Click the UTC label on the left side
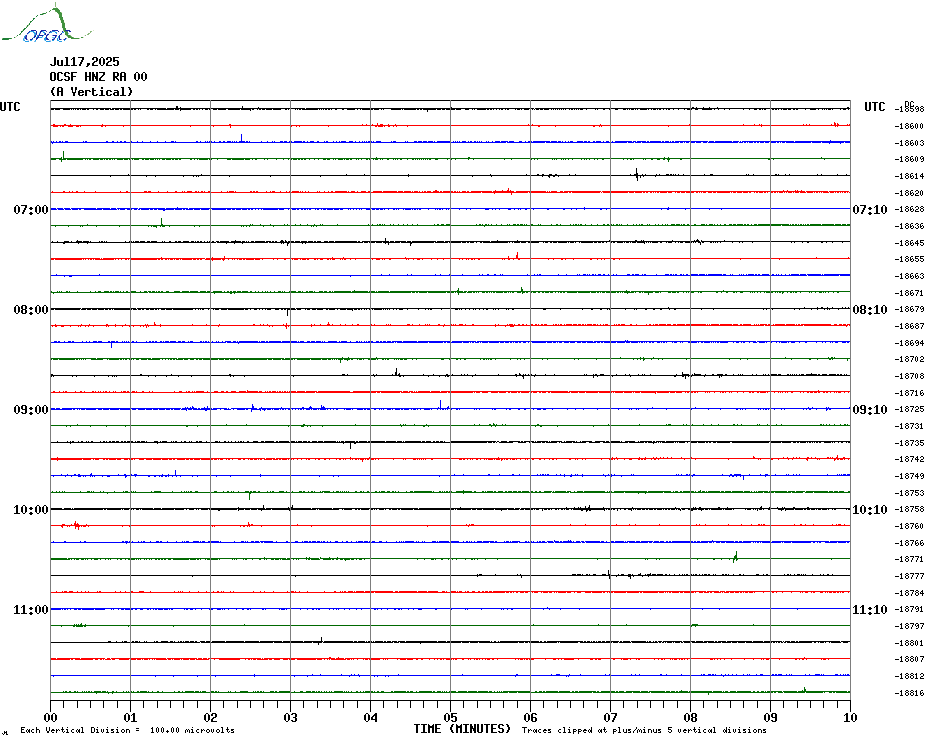Screen dimensions: 930x744 (10, 107)
